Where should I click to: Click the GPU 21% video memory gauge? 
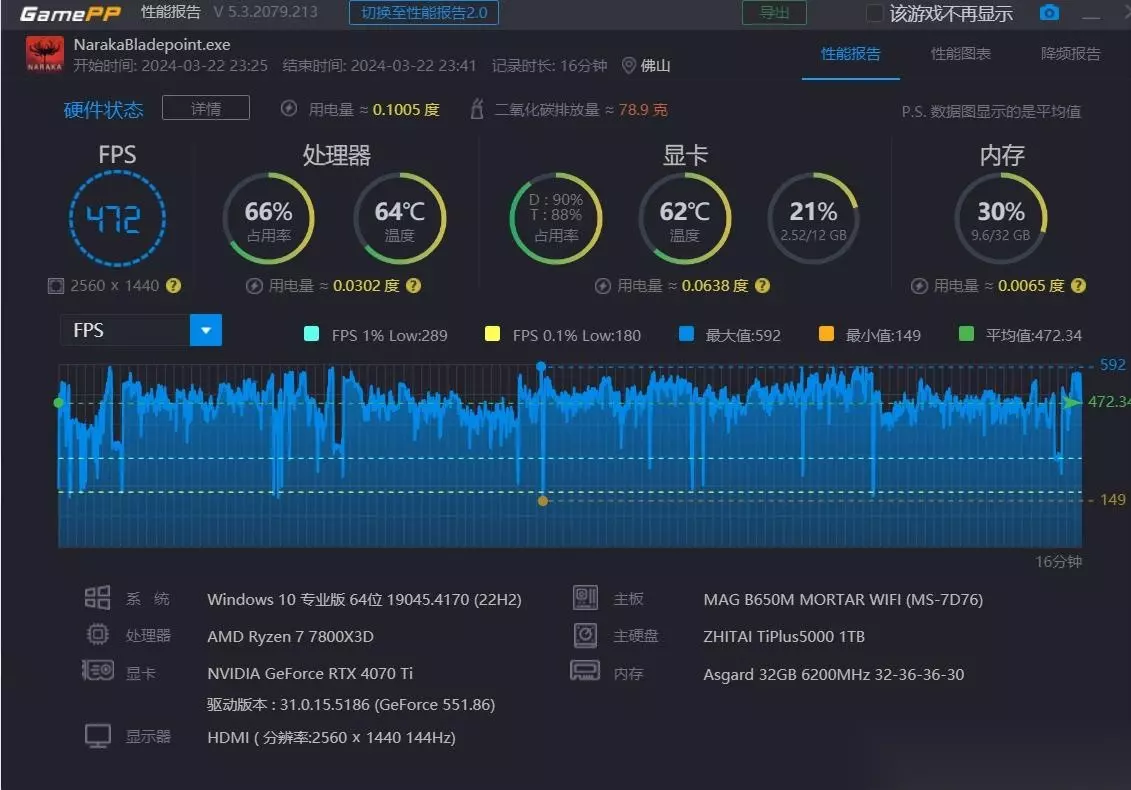(814, 219)
